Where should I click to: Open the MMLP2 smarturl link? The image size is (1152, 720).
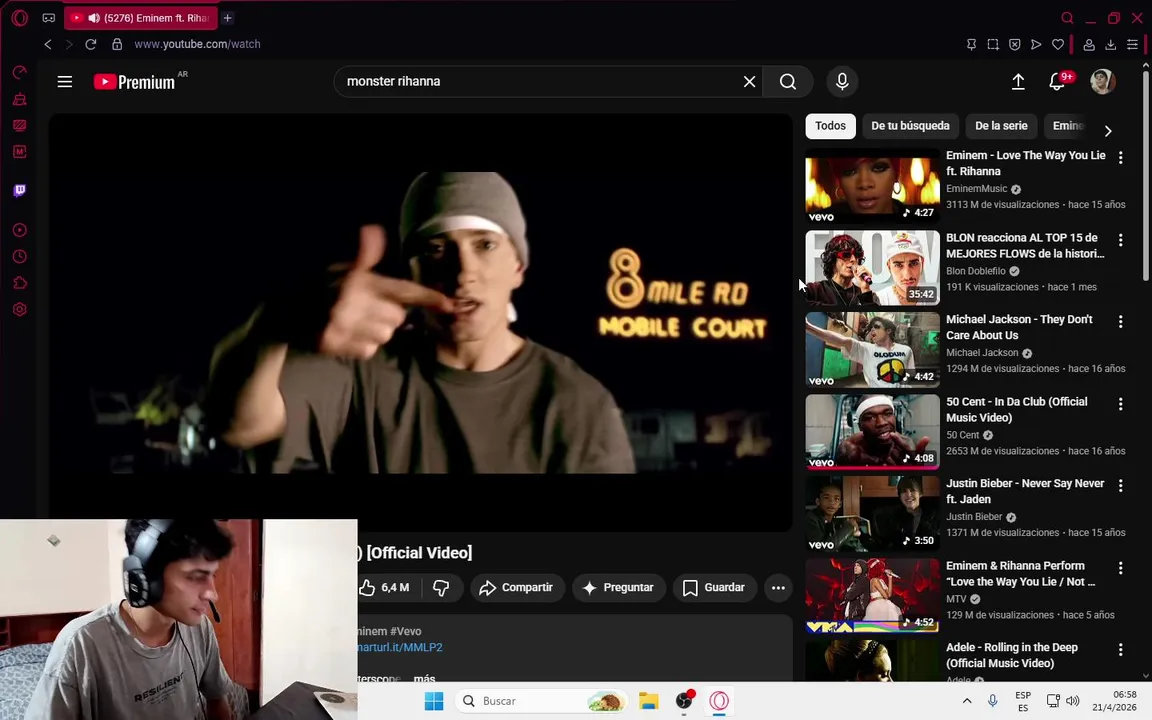click(400, 647)
